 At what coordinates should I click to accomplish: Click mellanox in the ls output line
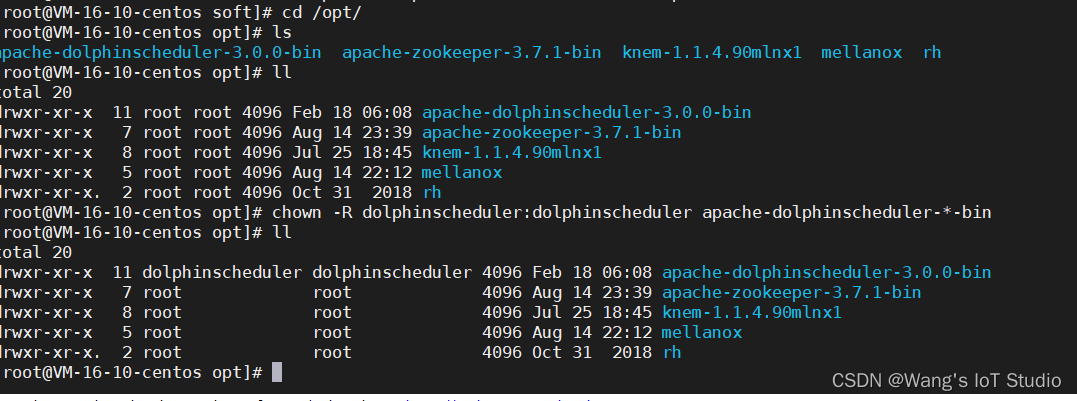pyautogui.click(x=861, y=52)
